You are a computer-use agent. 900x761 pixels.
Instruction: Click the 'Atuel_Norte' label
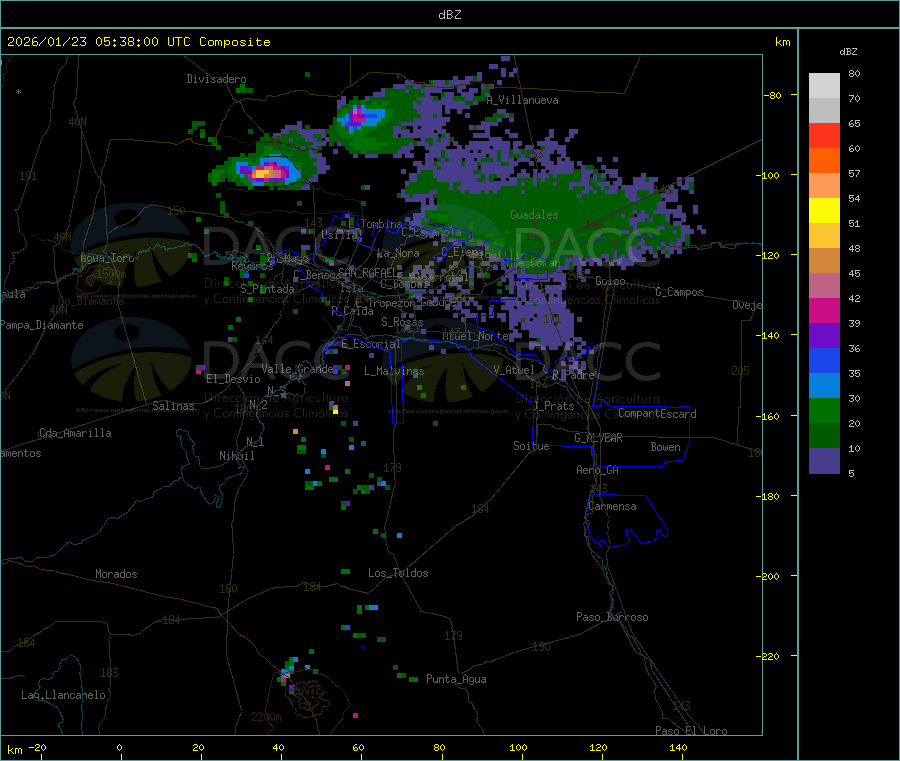[x=475, y=336]
